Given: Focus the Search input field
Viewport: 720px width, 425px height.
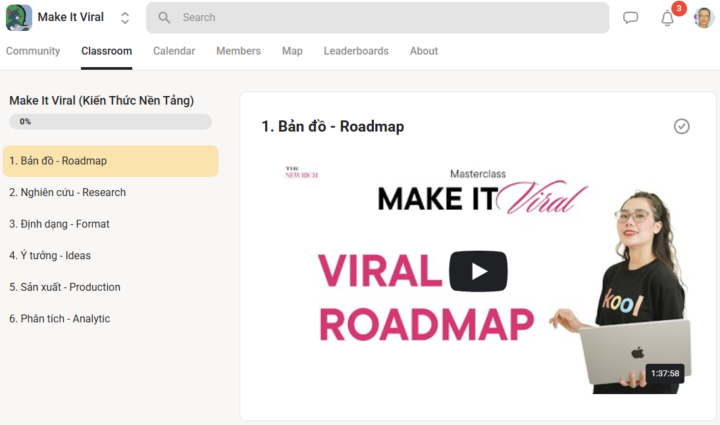Looking at the screenshot, I should (x=377, y=18).
